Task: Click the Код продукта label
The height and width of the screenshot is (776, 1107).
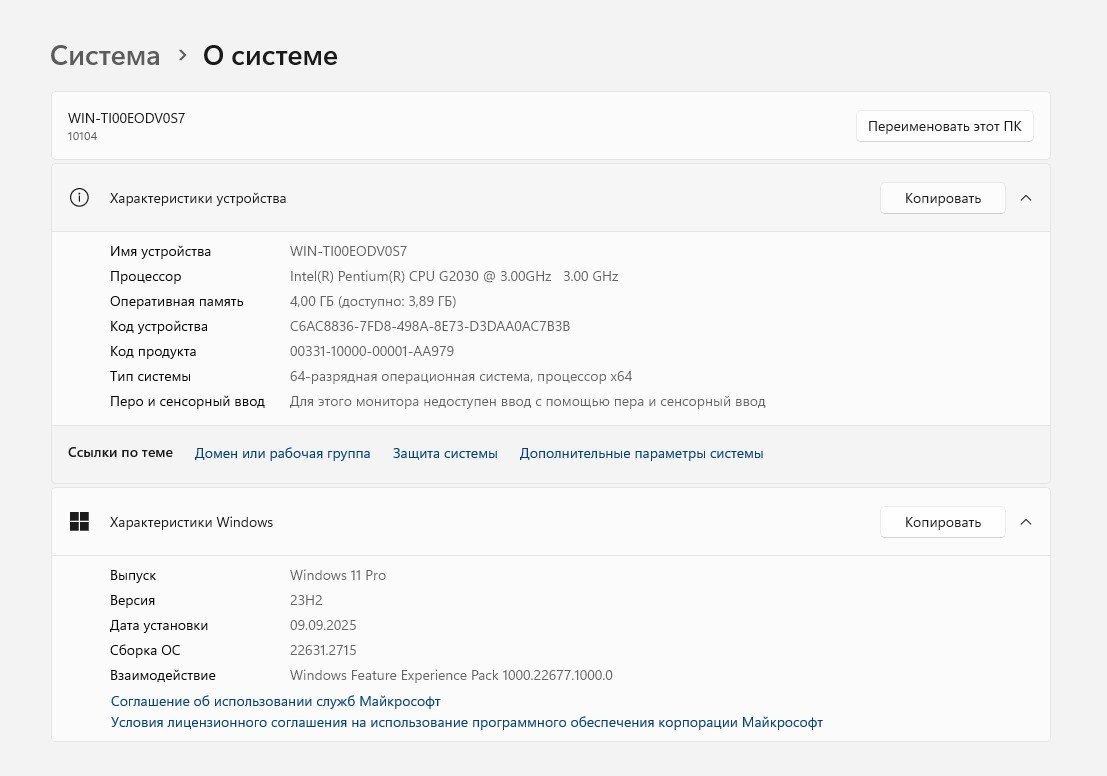Action: [x=153, y=351]
